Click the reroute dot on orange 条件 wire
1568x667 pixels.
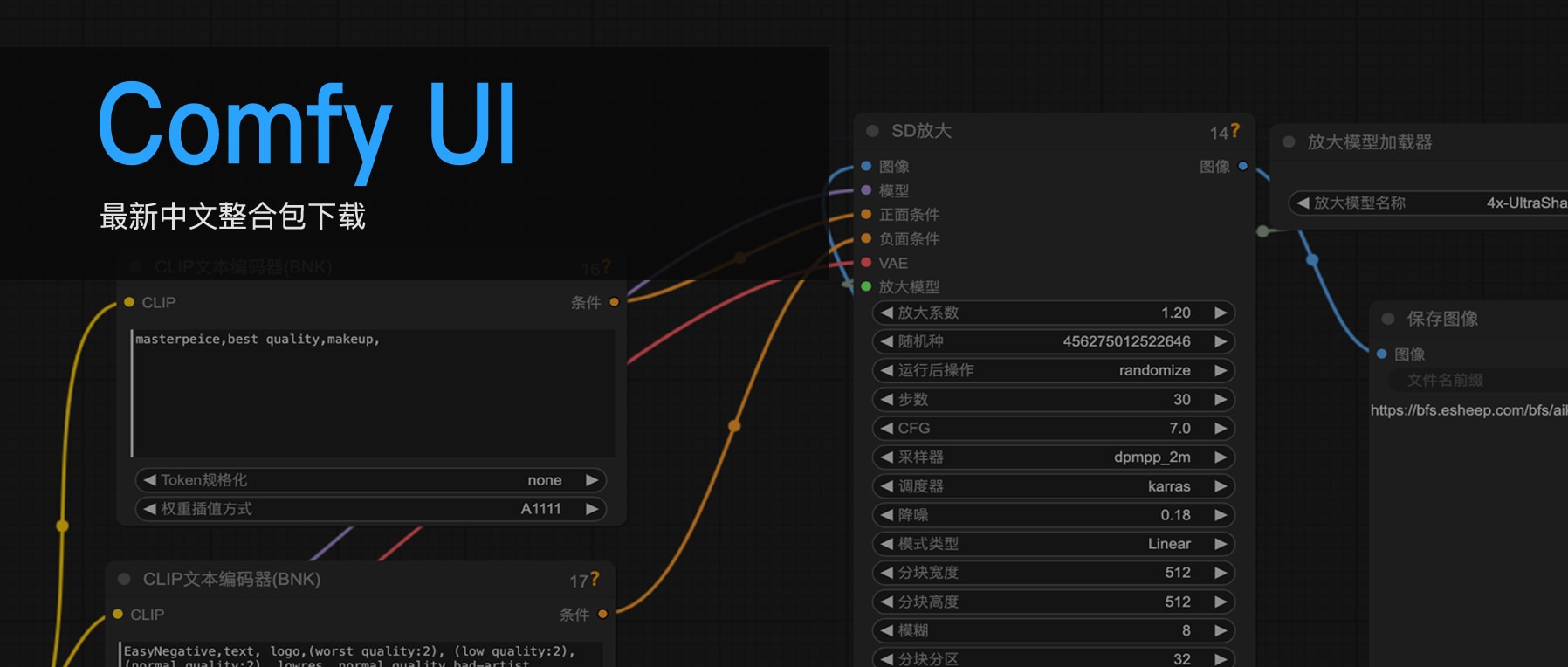click(x=734, y=426)
